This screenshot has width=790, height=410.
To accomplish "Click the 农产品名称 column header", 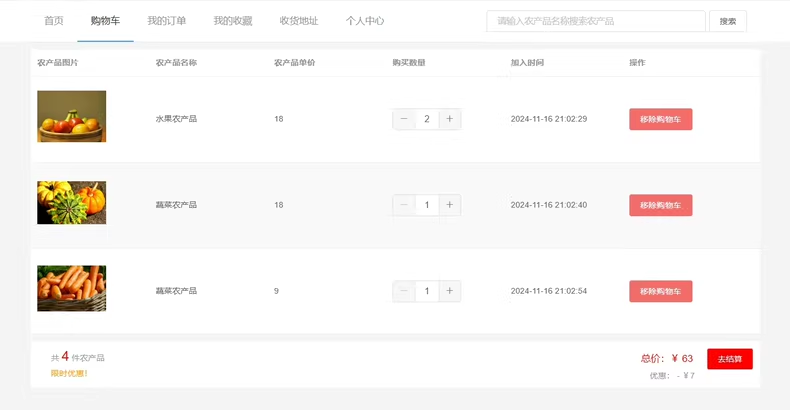I will pyautogui.click(x=176, y=62).
